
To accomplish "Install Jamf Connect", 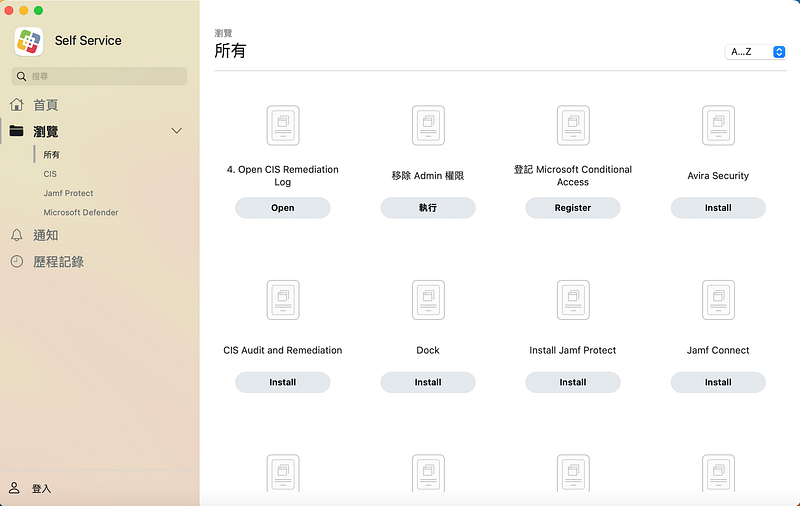I will [x=718, y=382].
